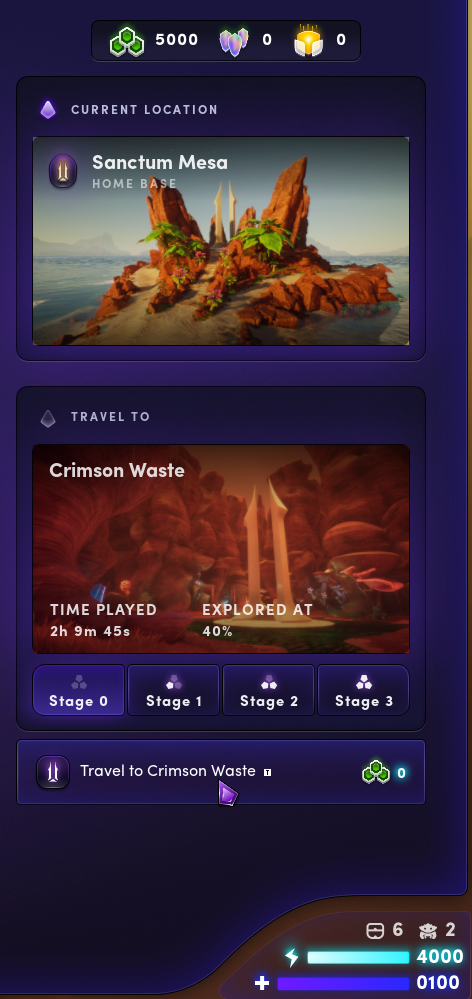This screenshot has width=472, height=999.
Task: Click the purple gem beside Current Location
Action: 48,110
